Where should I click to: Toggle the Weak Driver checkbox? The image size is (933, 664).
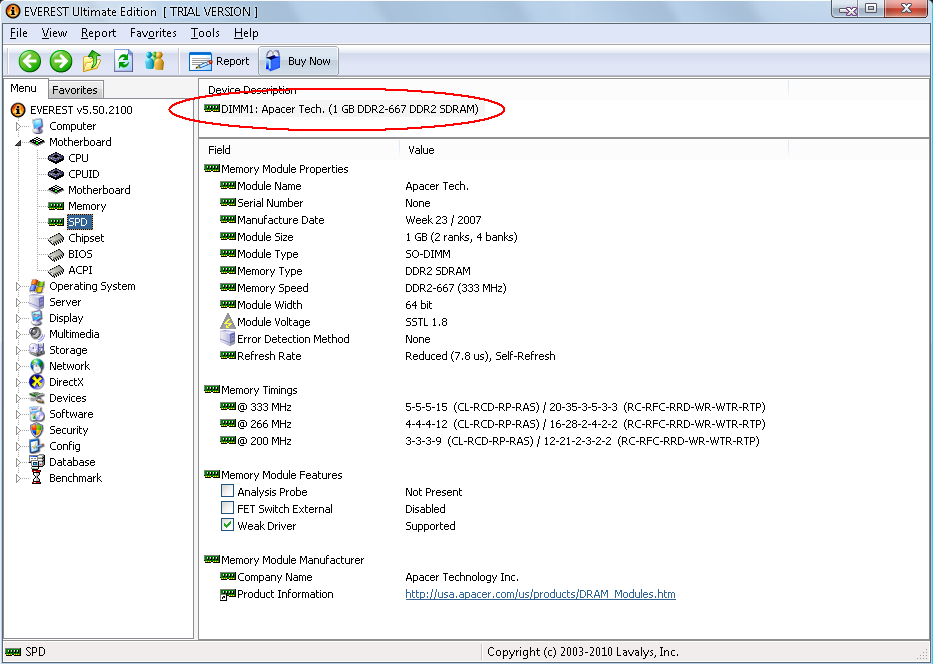pyautogui.click(x=227, y=525)
